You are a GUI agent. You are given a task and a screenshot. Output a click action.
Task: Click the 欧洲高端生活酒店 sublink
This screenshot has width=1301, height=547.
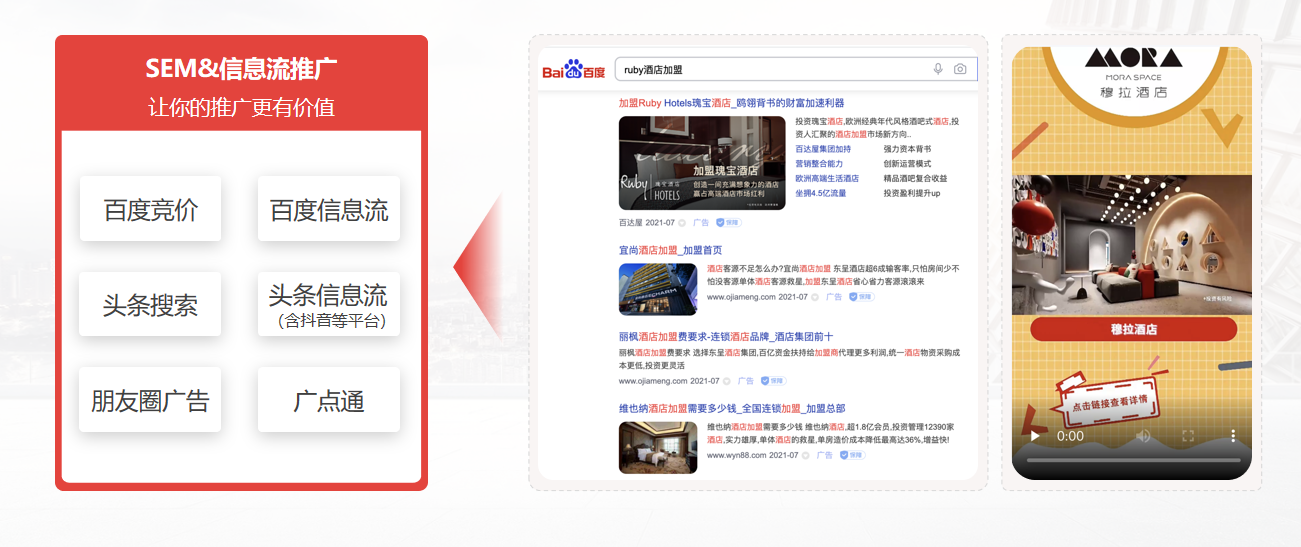827,178
